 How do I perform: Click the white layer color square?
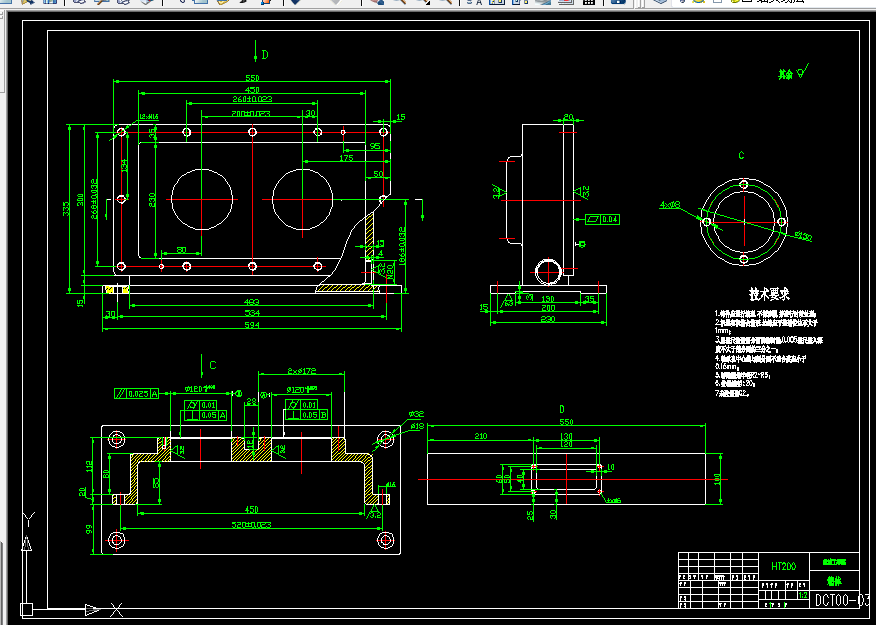pos(744,2)
